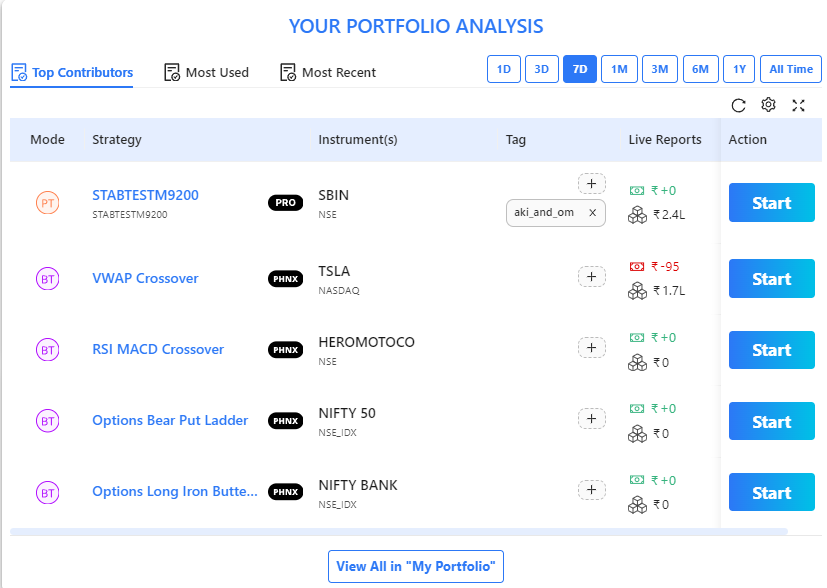Click the horizontal scrollbar below the table
Viewport: 827px width, 588px height.
398,532
